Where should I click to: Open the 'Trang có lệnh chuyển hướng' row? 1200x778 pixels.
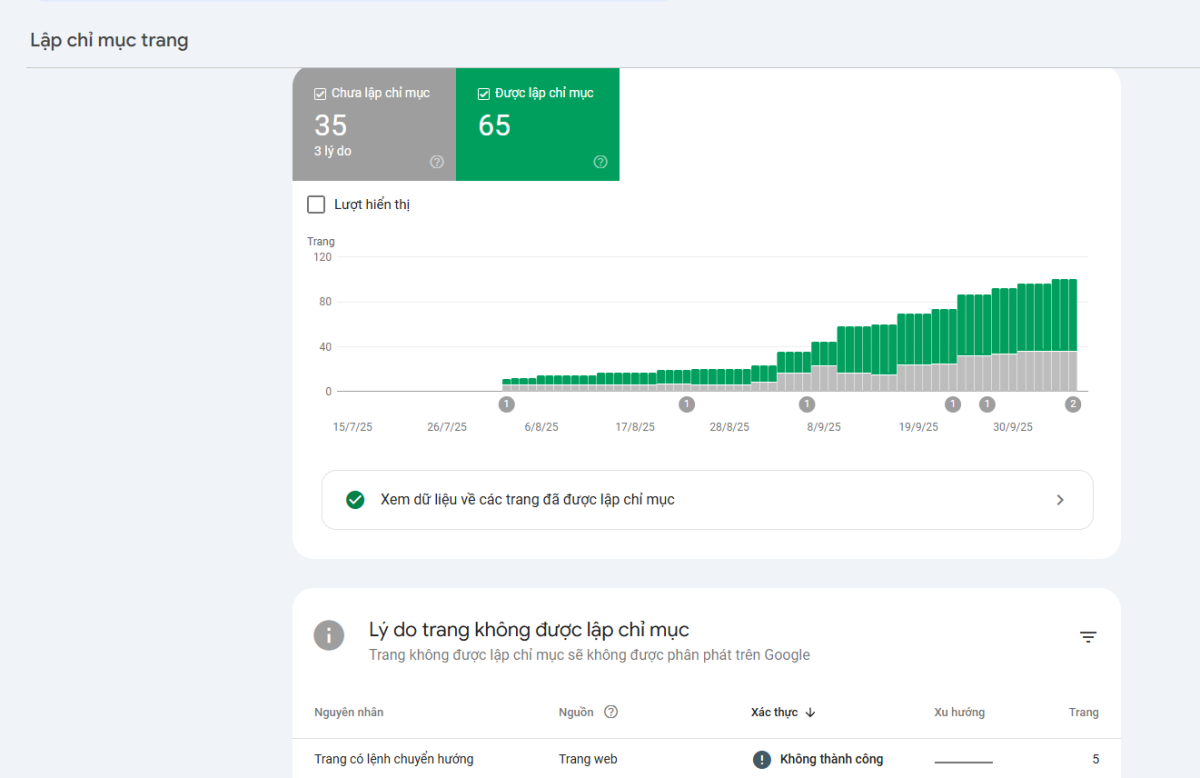(x=394, y=759)
